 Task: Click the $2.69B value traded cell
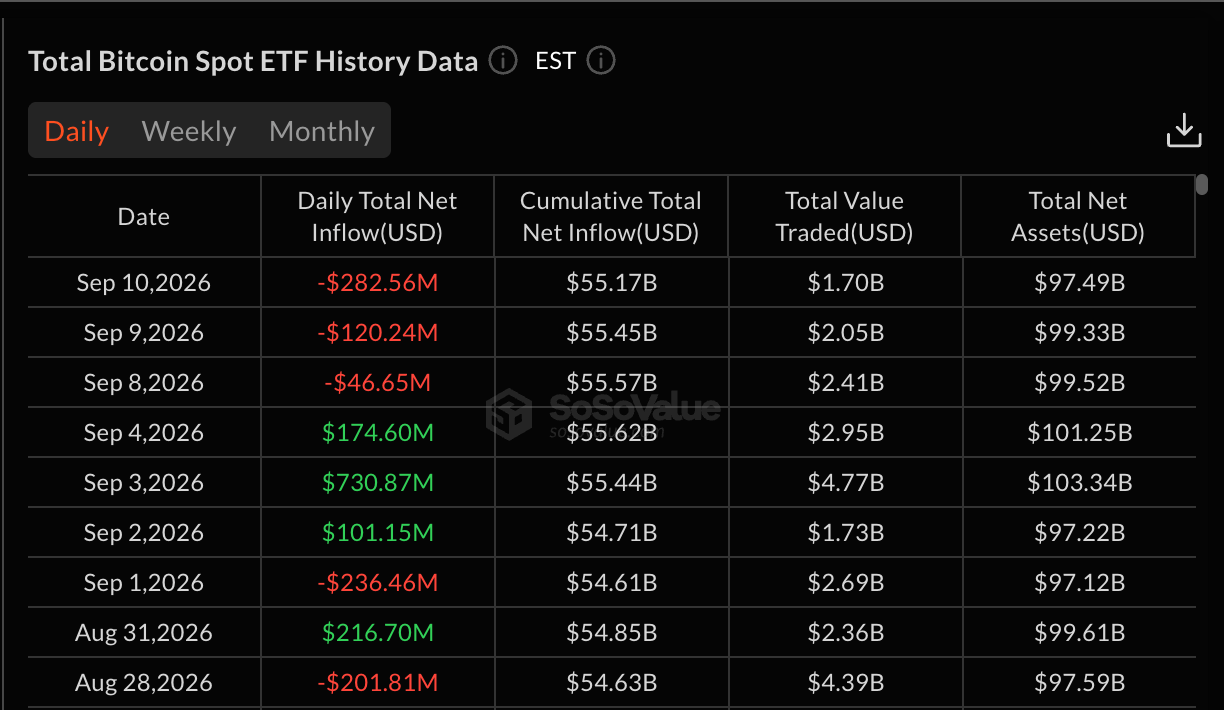(x=845, y=583)
